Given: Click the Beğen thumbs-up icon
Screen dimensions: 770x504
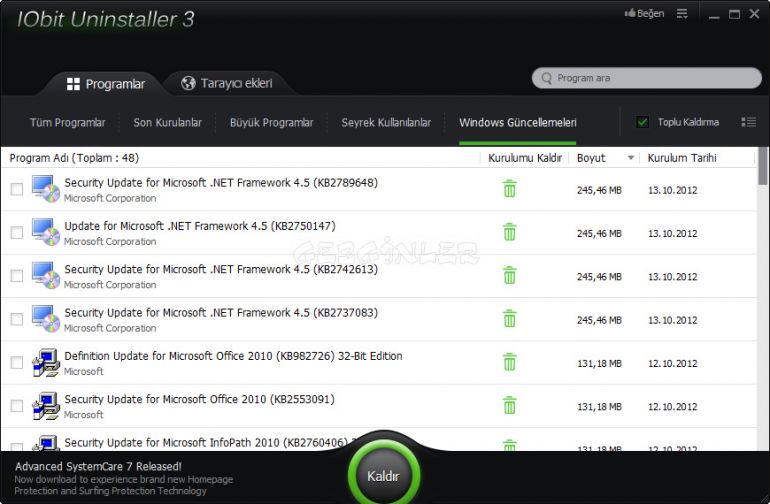Looking at the screenshot, I should click(630, 13).
